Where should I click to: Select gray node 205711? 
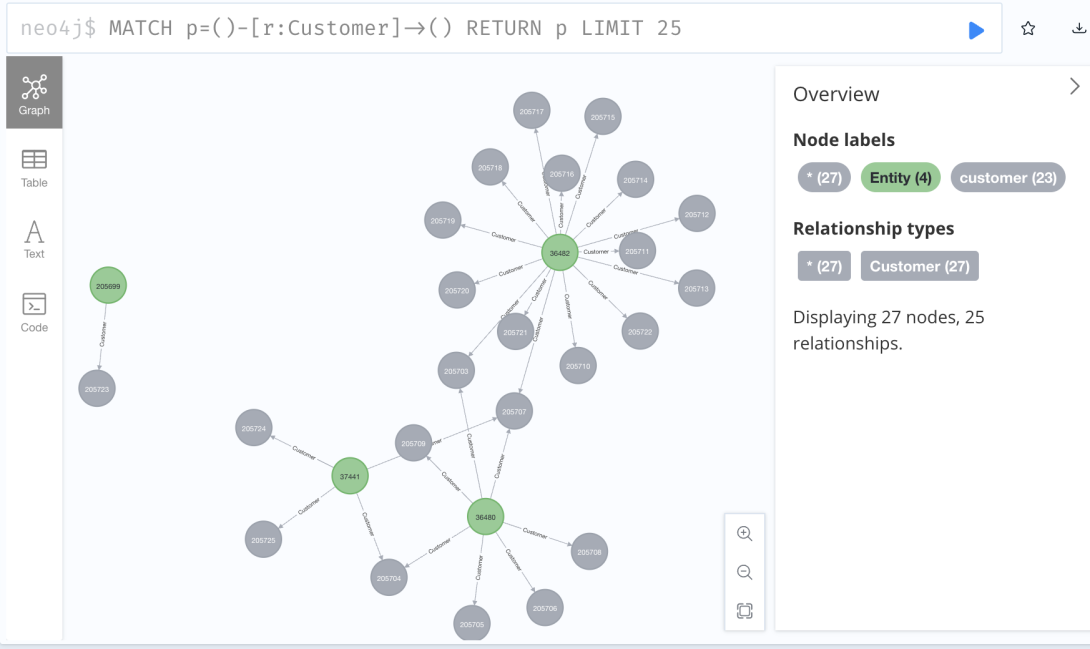click(x=637, y=251)
